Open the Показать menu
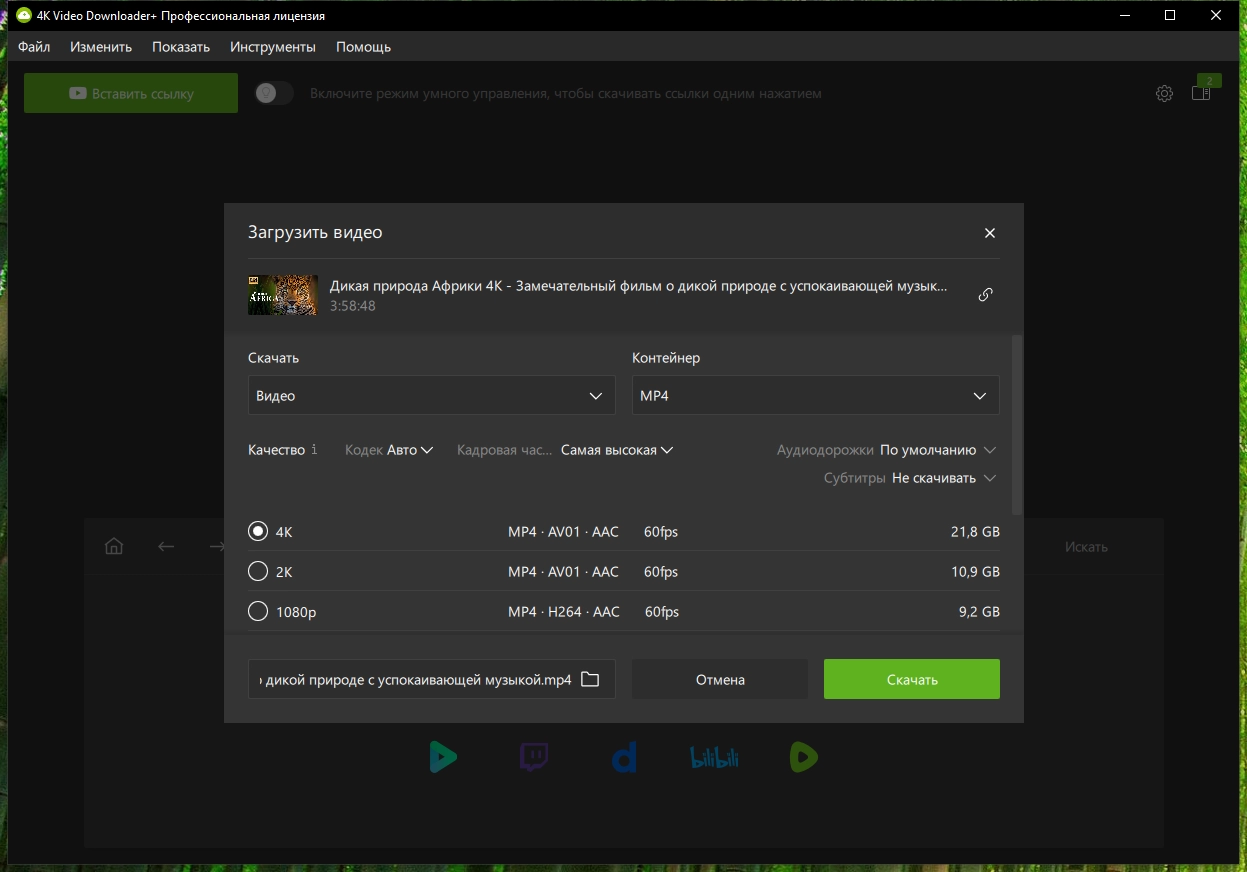The image size is (1247, 872). (x=181, y=47)
